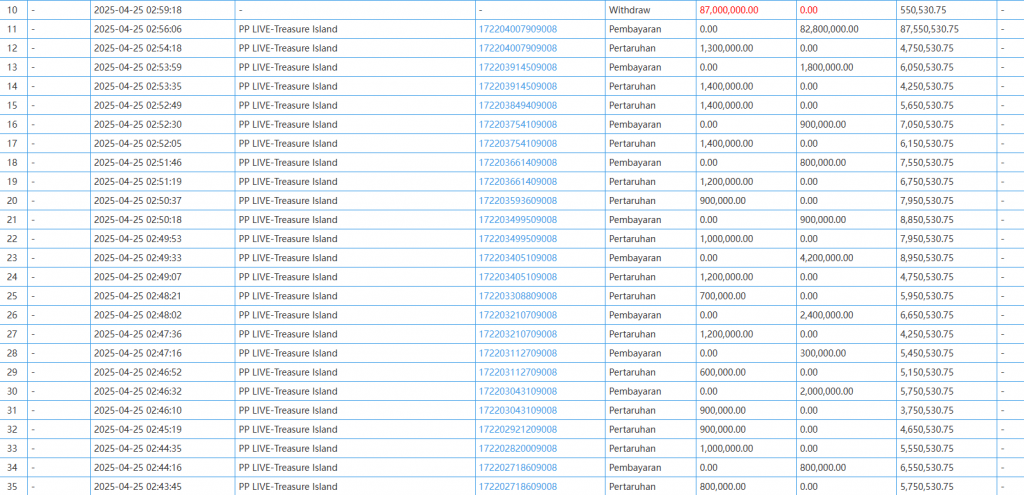Viewport: 1024px width, 495px height.
Task: Click timestamp 2025-04-25 02:52:49
Action: tap(138, 106)
